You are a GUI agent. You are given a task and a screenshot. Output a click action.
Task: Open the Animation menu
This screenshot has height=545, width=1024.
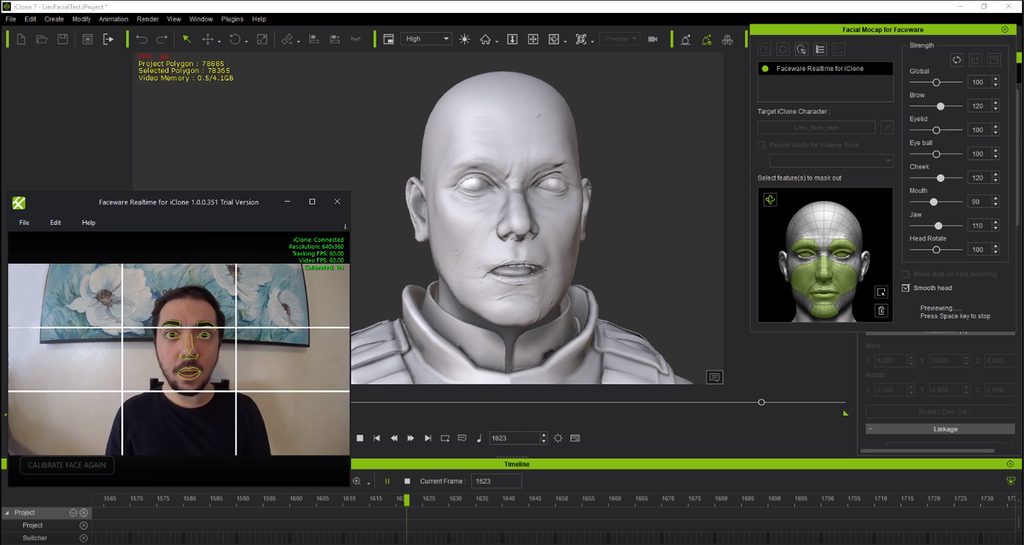[x=113, y=19]
